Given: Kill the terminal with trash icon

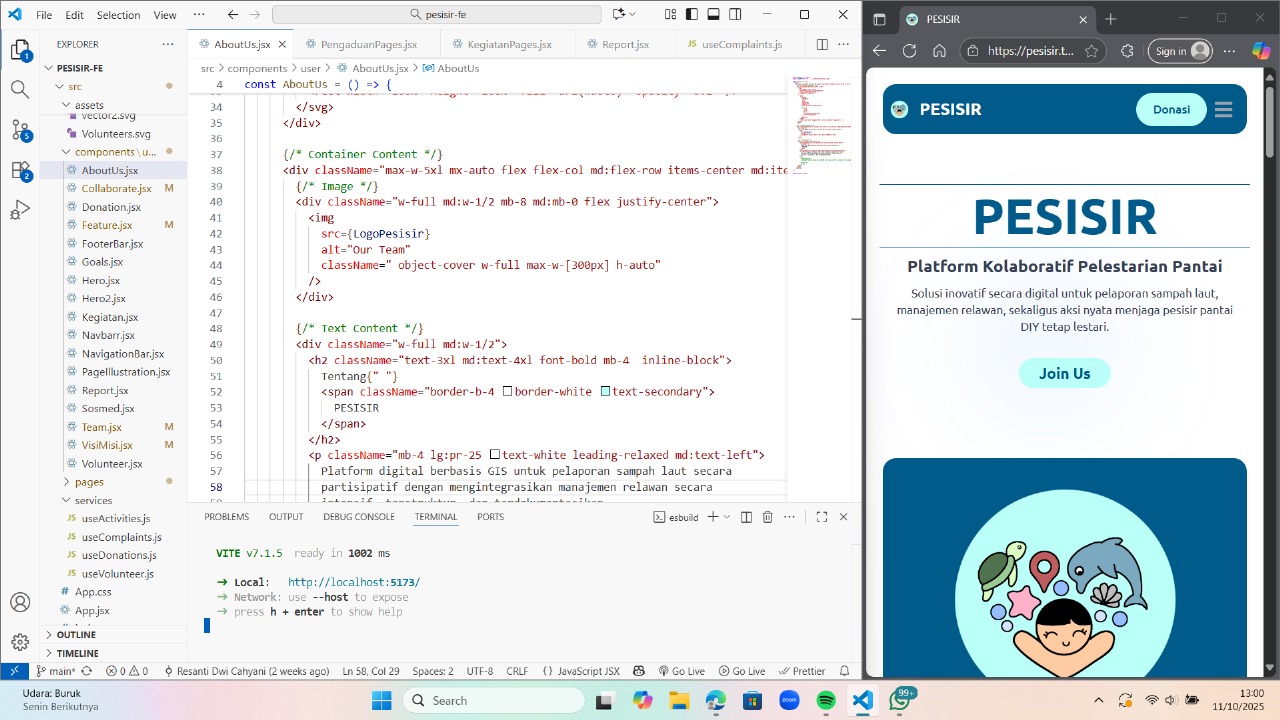Looking at the screenshot, I should click(x=767, y=517).
